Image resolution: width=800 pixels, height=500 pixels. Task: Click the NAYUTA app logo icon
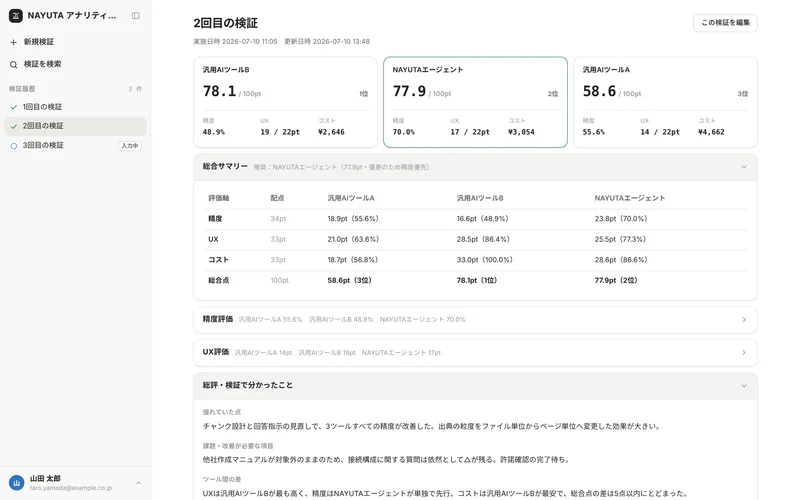16,16
